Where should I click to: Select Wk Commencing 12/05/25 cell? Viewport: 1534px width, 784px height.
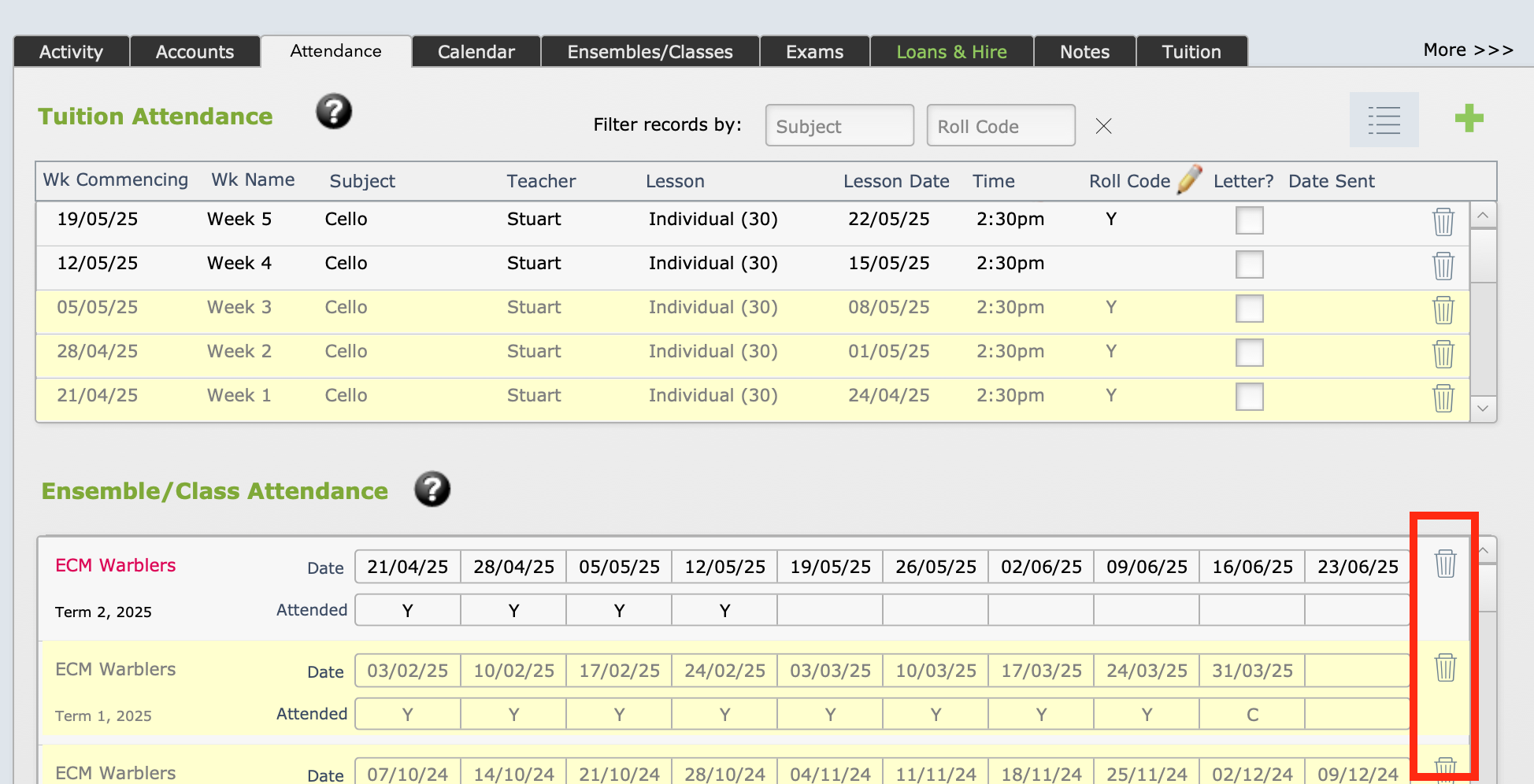[x=98, y=263]
